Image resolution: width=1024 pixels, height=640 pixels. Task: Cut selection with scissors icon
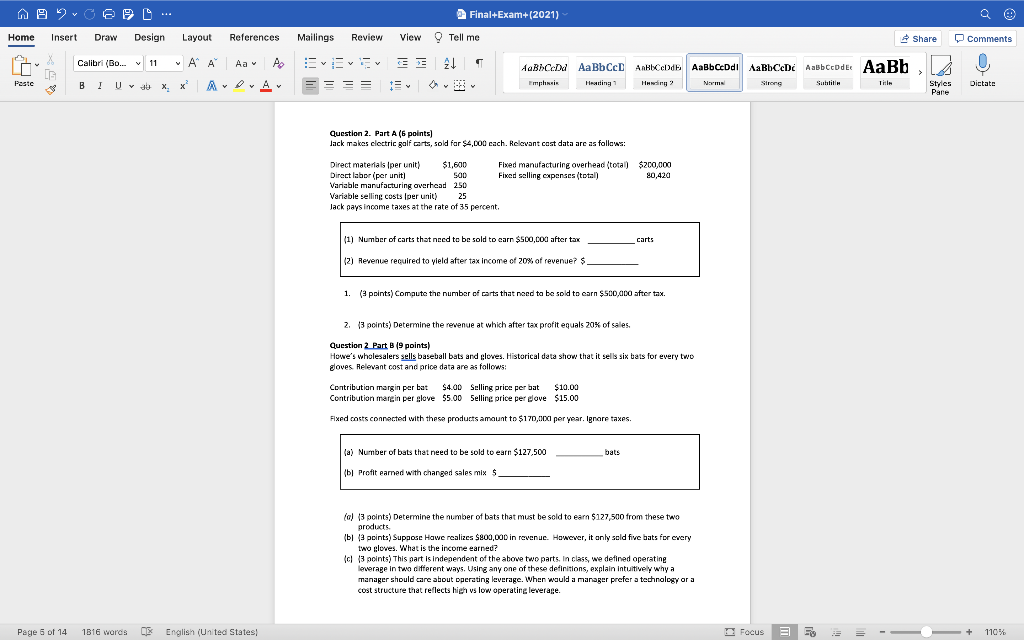[x=50, y=60]
